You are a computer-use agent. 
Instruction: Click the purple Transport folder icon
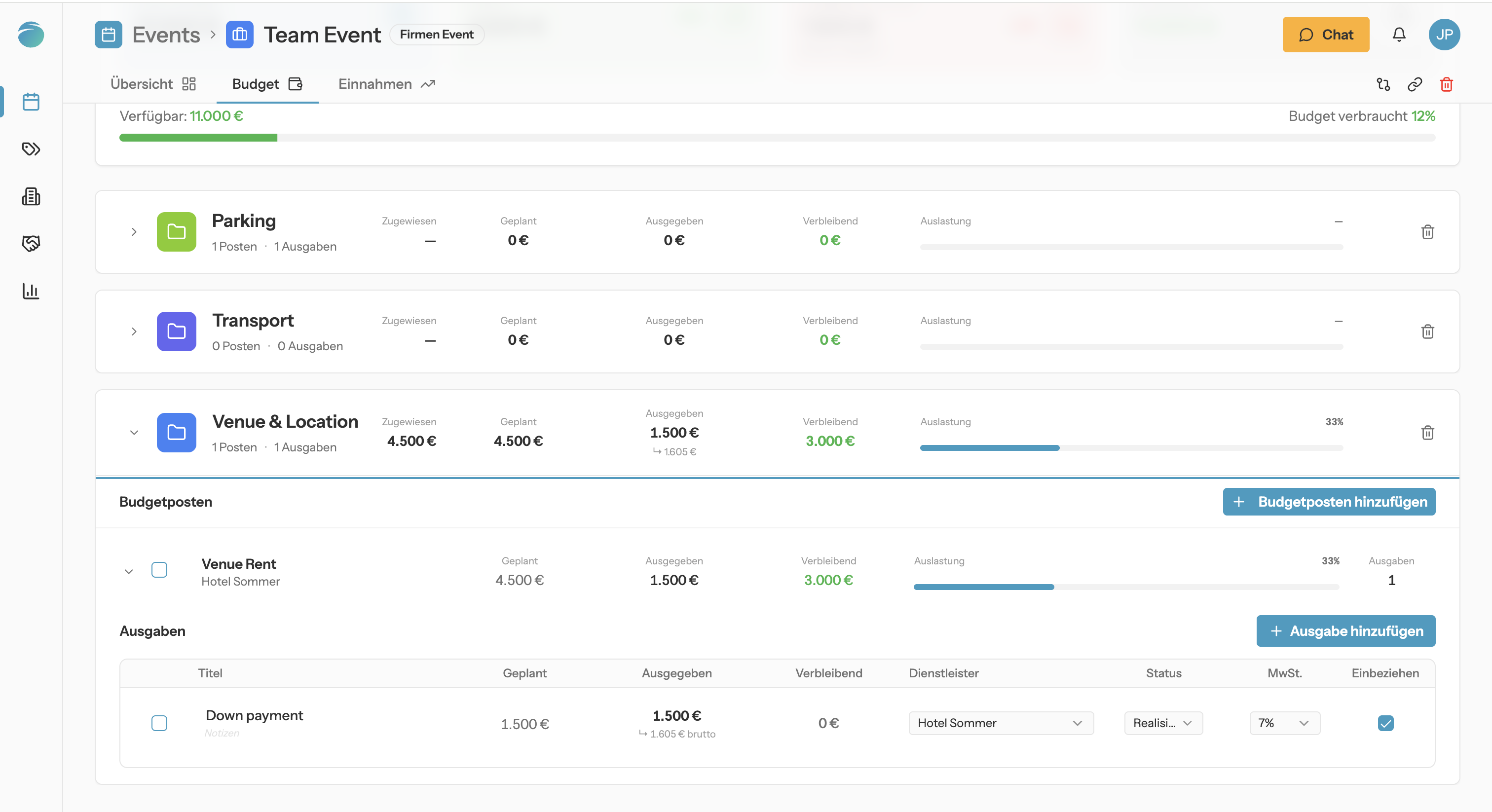pyautogui.click(x=176, y=332)
